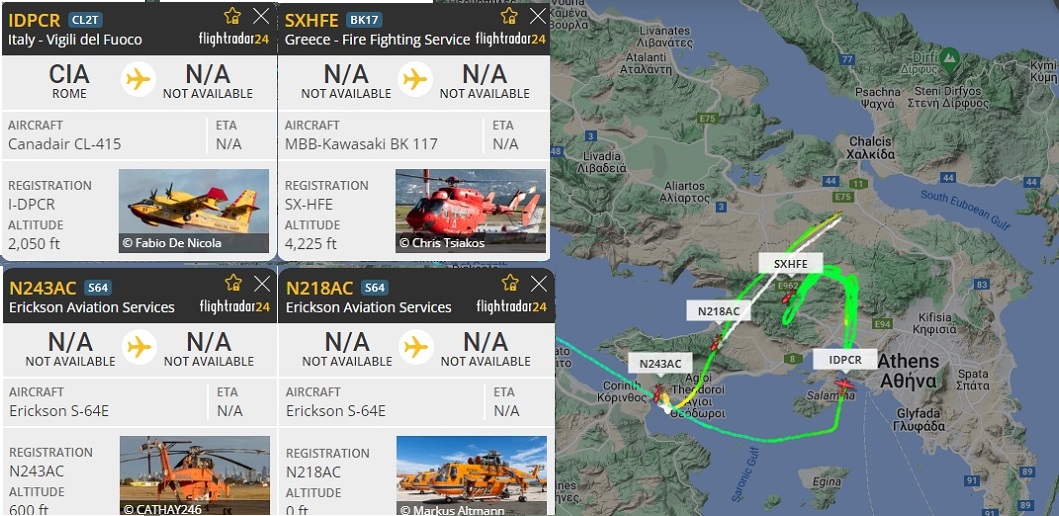
Task: Close the N243AC flight panel
Action: (x=261, y=284)
